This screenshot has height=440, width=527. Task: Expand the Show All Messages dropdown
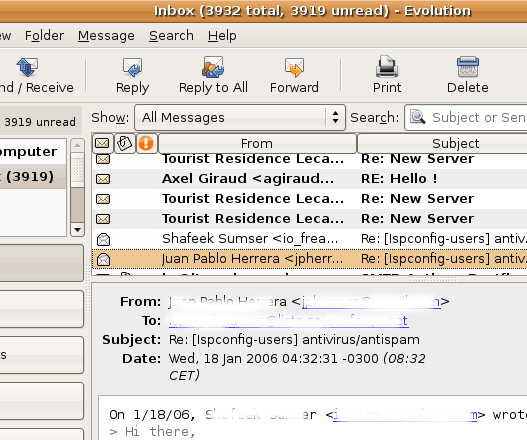240,117
